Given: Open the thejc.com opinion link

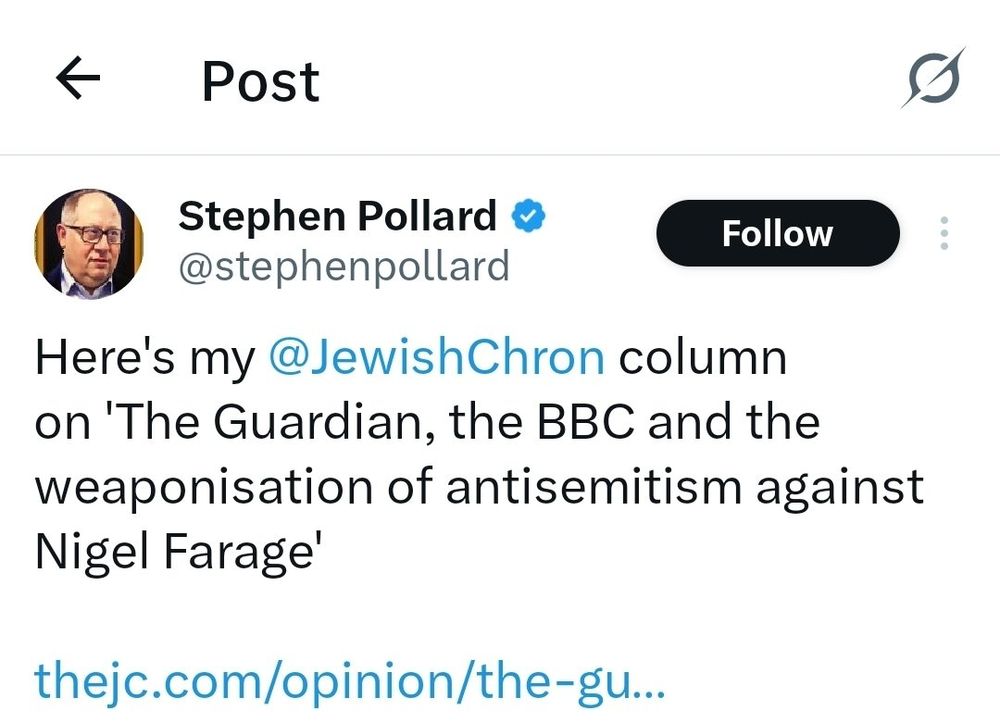Looking at the screenshot, I should click(349, 682).
